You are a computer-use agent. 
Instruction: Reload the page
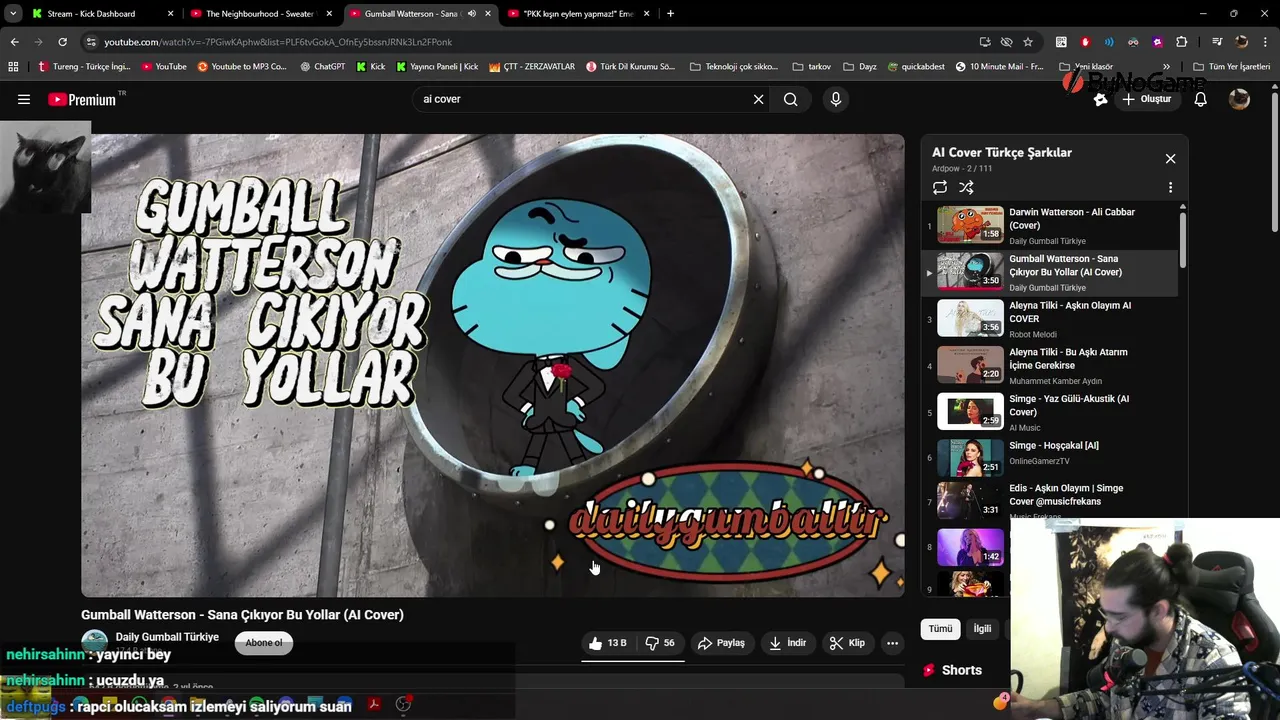pos(62,42)
